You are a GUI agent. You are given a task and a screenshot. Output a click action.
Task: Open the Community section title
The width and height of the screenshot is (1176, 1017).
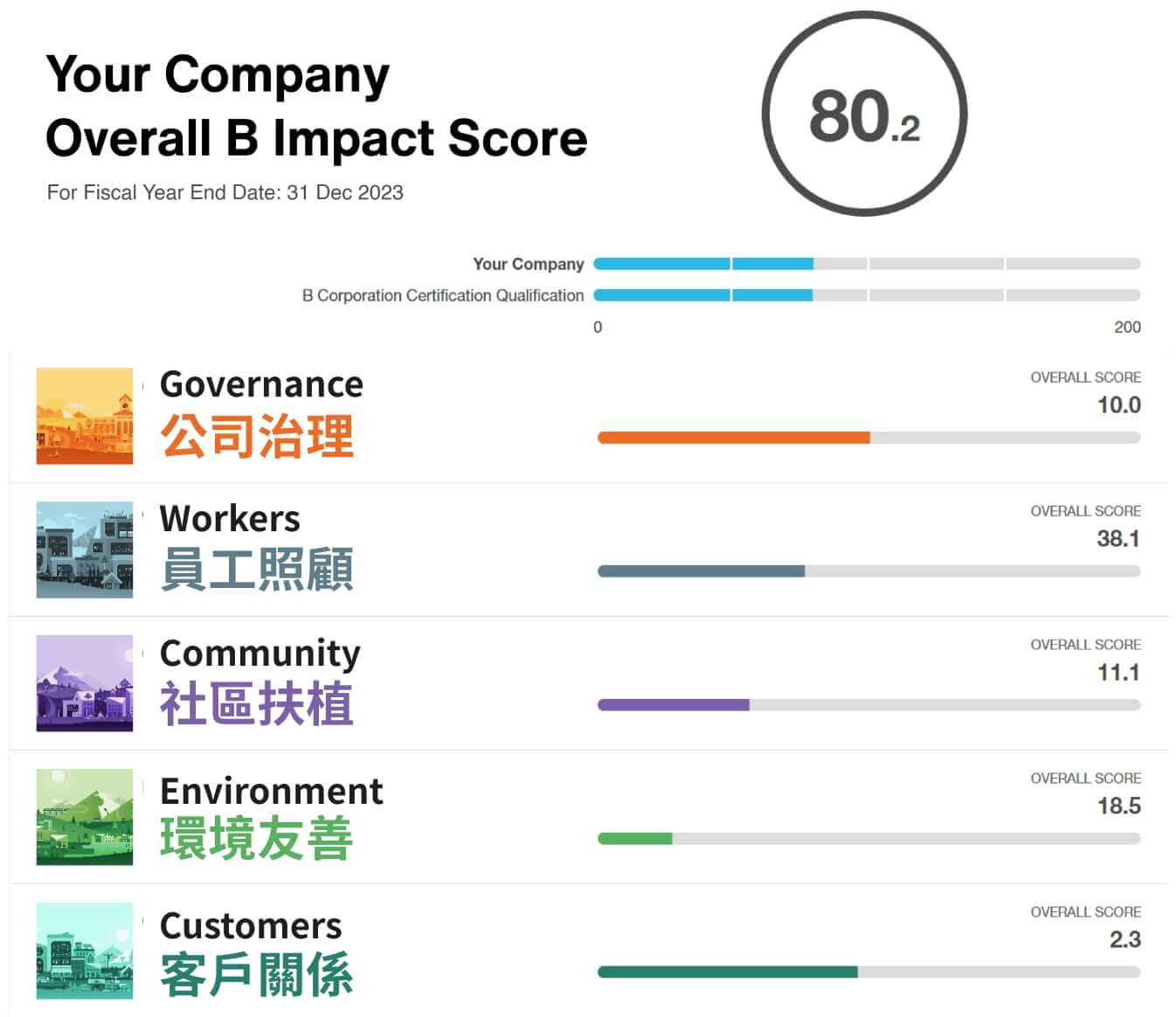tap(259, 653)
